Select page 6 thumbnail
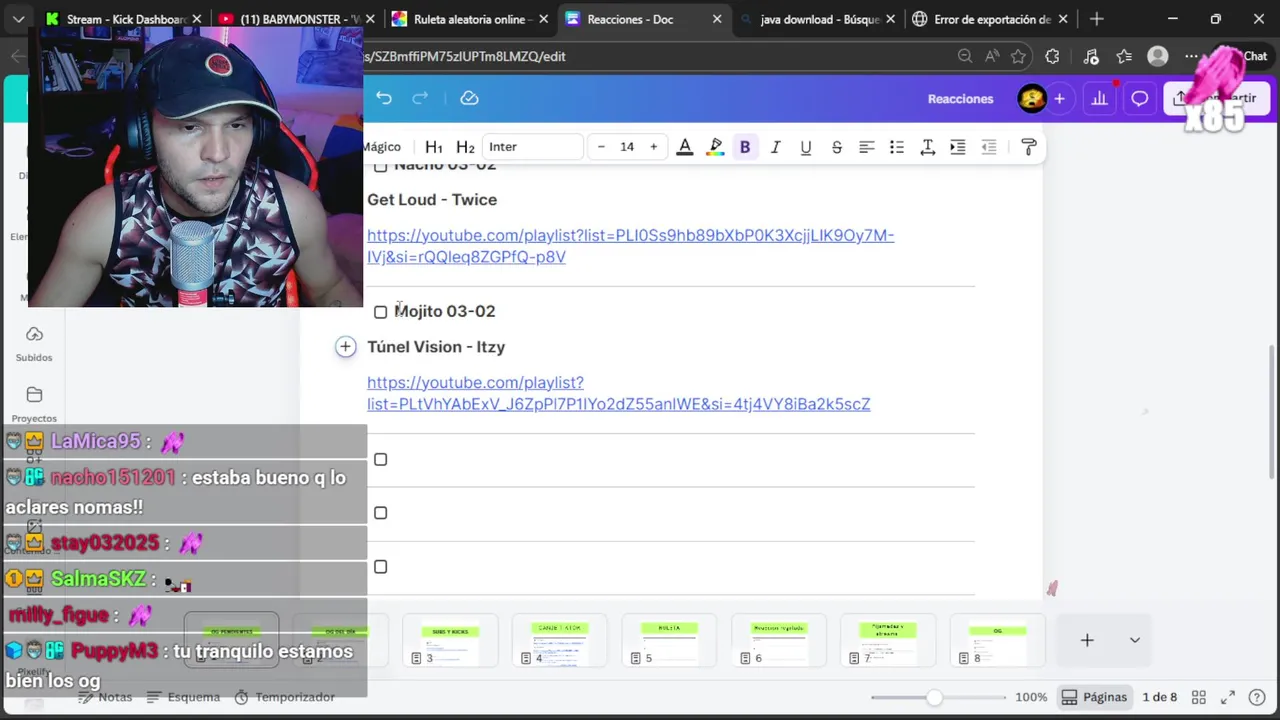1280x720 pixels. click(779, 640)
